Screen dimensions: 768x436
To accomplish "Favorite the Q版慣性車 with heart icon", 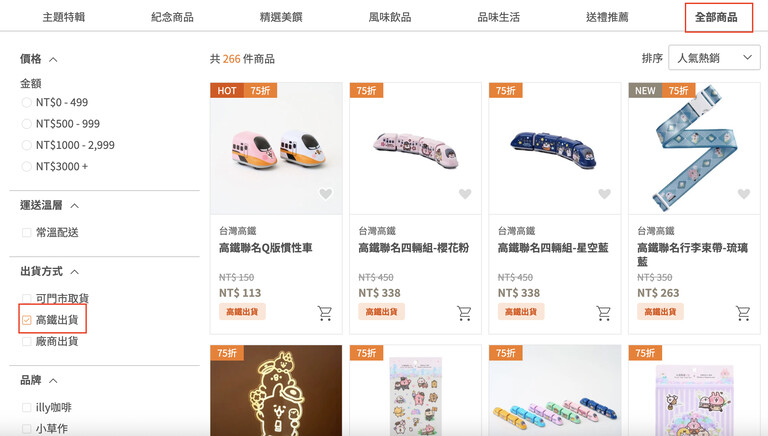I will coord(326,194).
